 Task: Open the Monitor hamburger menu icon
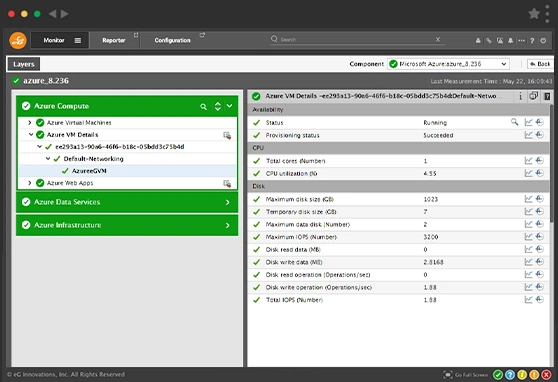[x=78, y=40]
